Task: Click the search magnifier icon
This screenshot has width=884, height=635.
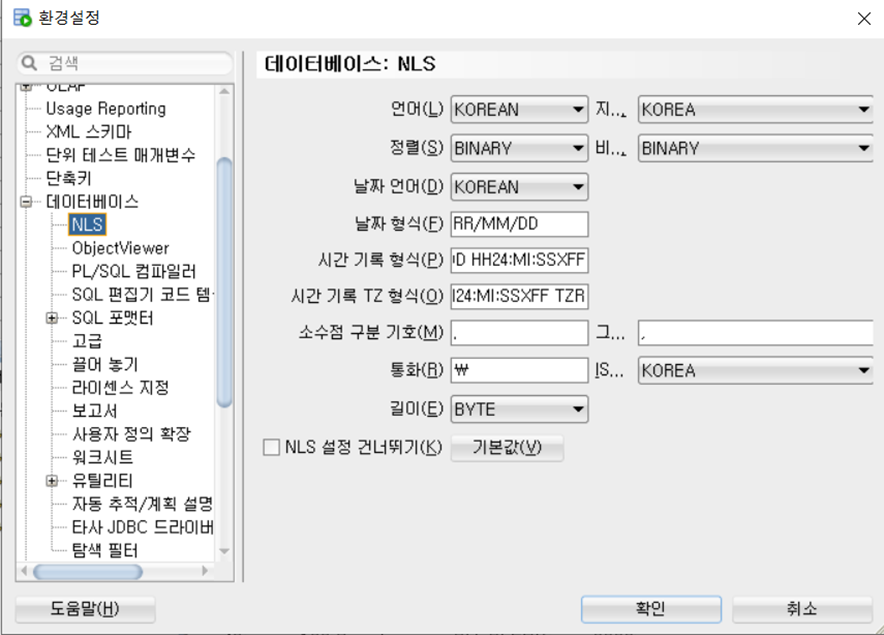Action: tap(29, 63)
